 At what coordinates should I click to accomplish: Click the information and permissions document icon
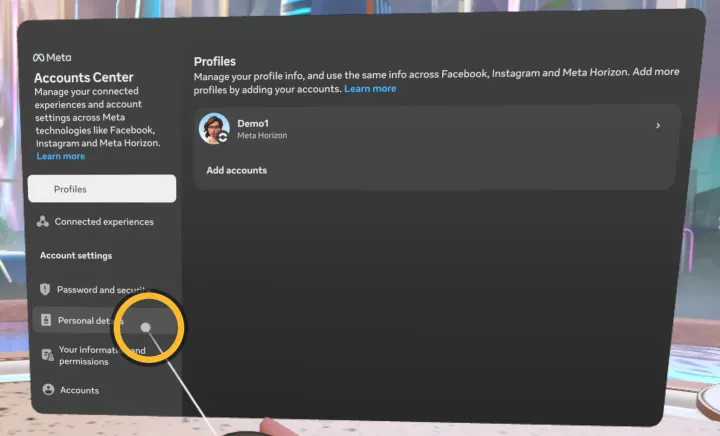point(47,355)
